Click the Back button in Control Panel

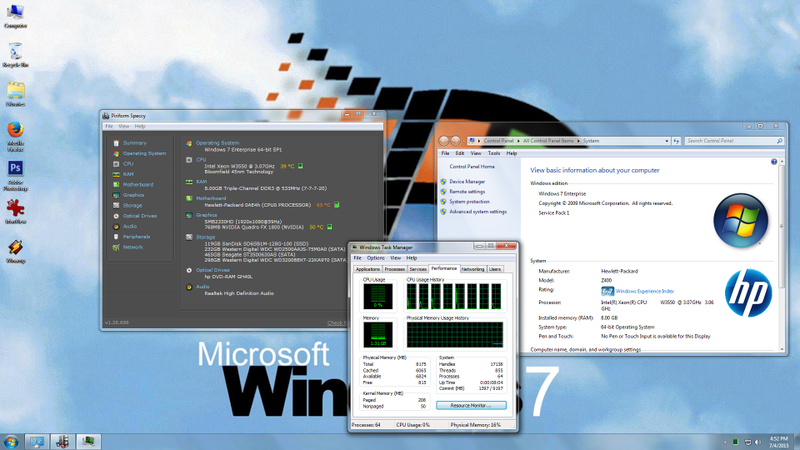[444, 141]
